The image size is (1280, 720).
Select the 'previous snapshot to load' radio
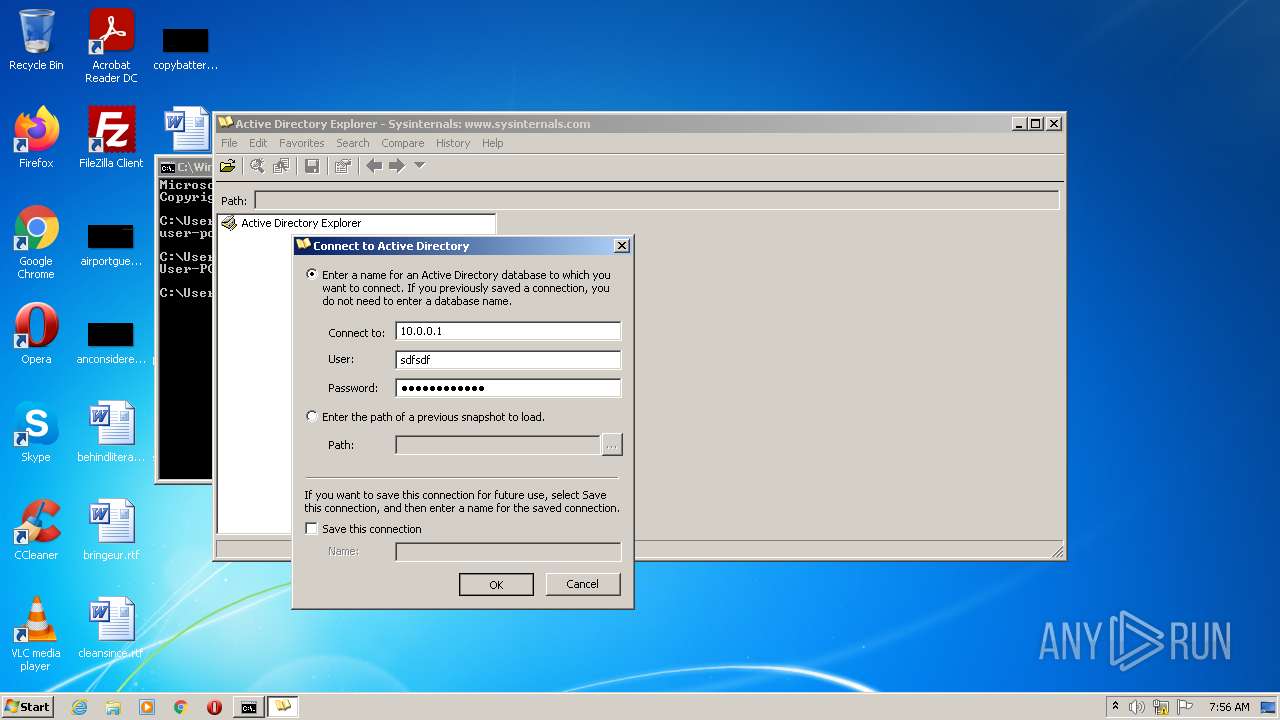click(312, 416)
